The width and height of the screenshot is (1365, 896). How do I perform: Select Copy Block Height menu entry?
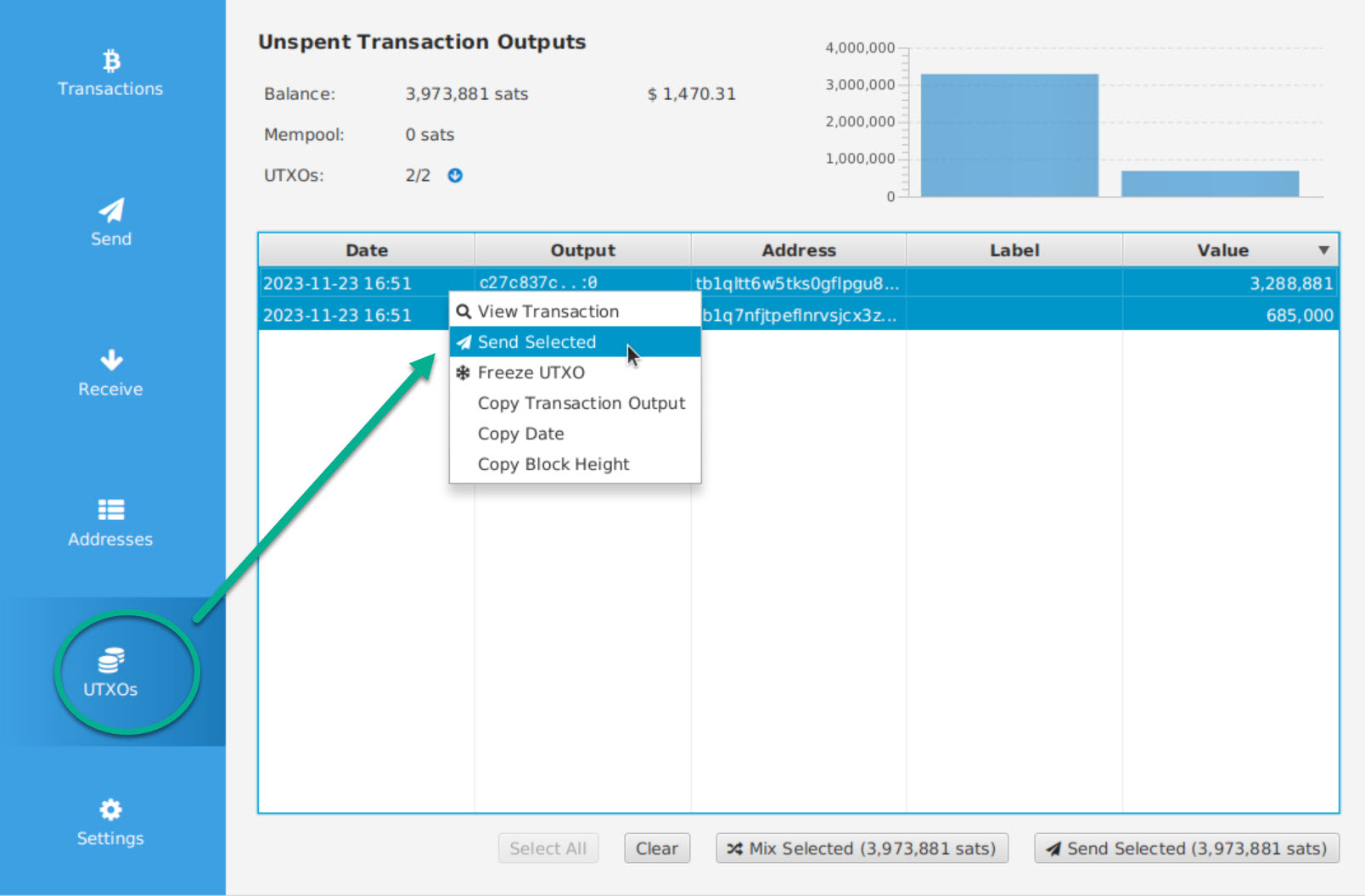[553, 464]
